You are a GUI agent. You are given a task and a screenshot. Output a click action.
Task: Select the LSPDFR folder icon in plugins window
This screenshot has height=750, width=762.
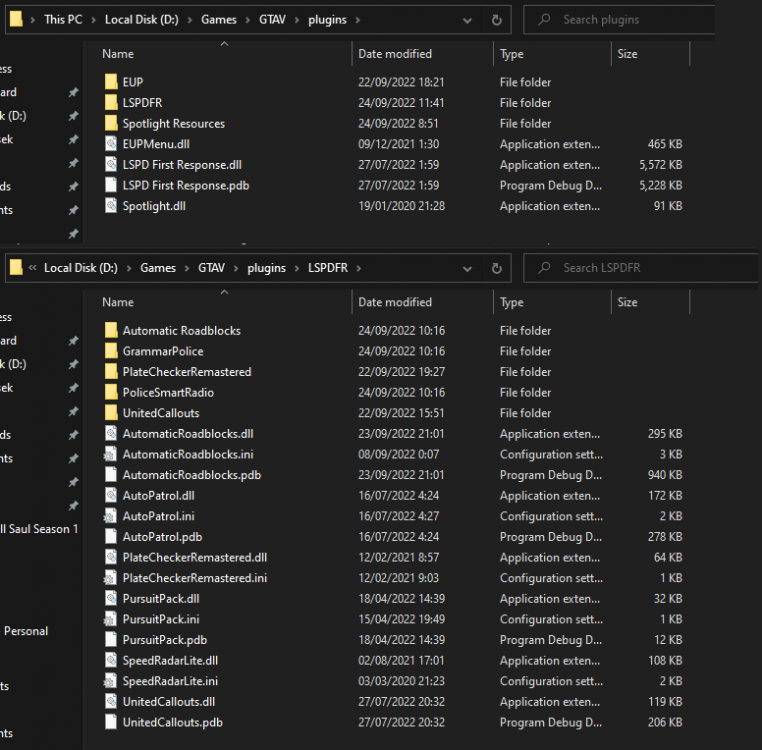(x=111, y=103)
